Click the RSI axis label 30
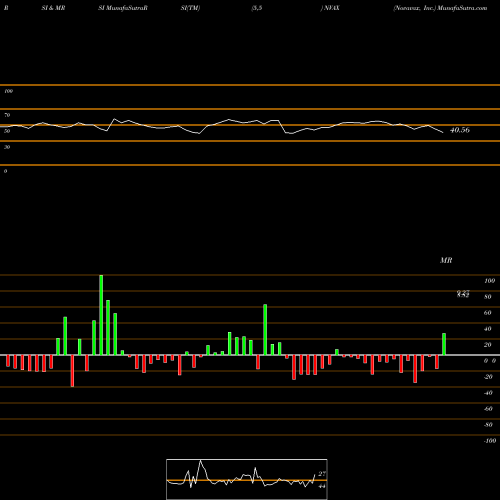The image size is (500, 500). [x=7, y=147]
